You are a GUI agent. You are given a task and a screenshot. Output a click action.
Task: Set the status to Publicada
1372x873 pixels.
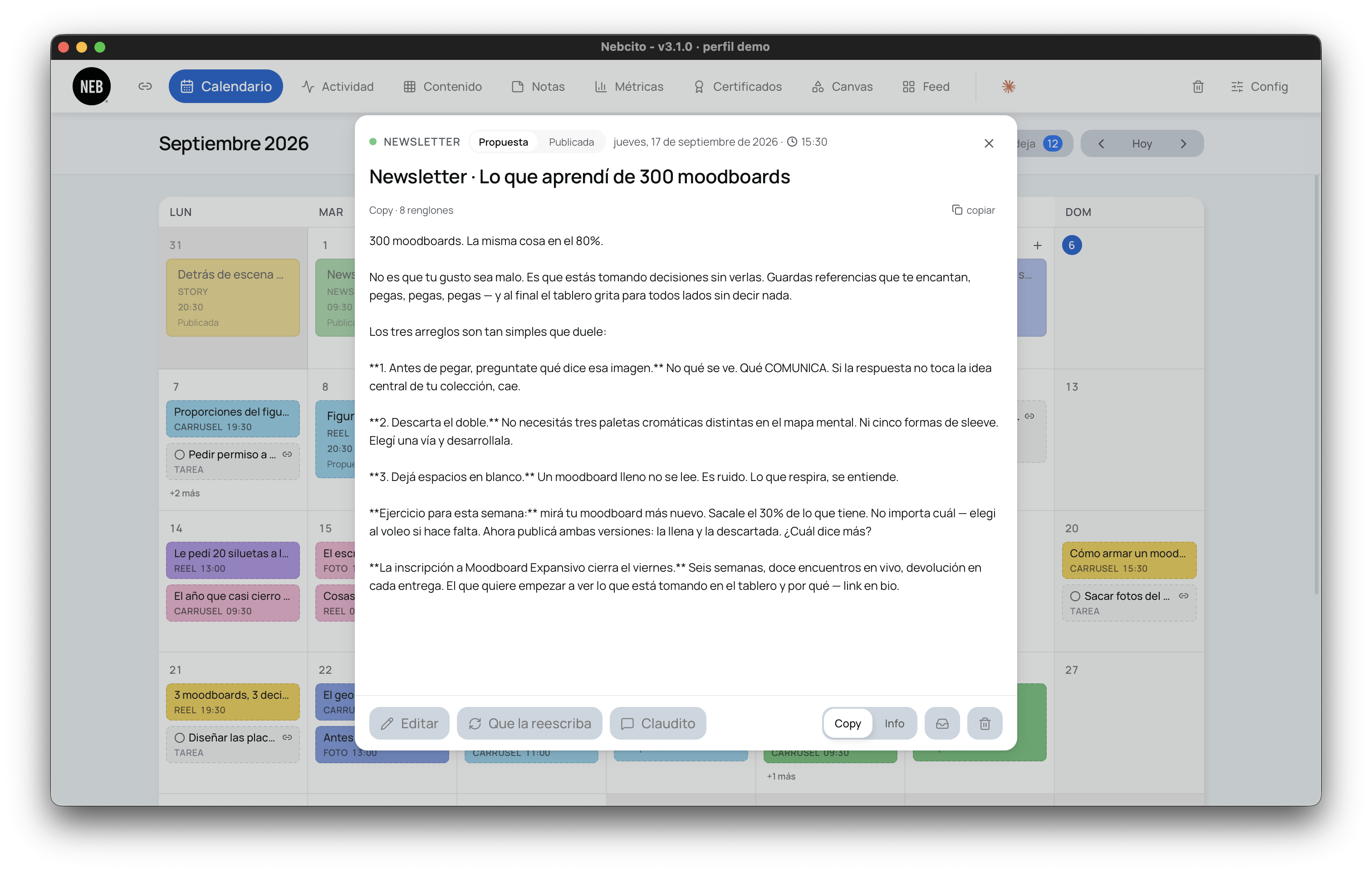[x=571, y=142]
